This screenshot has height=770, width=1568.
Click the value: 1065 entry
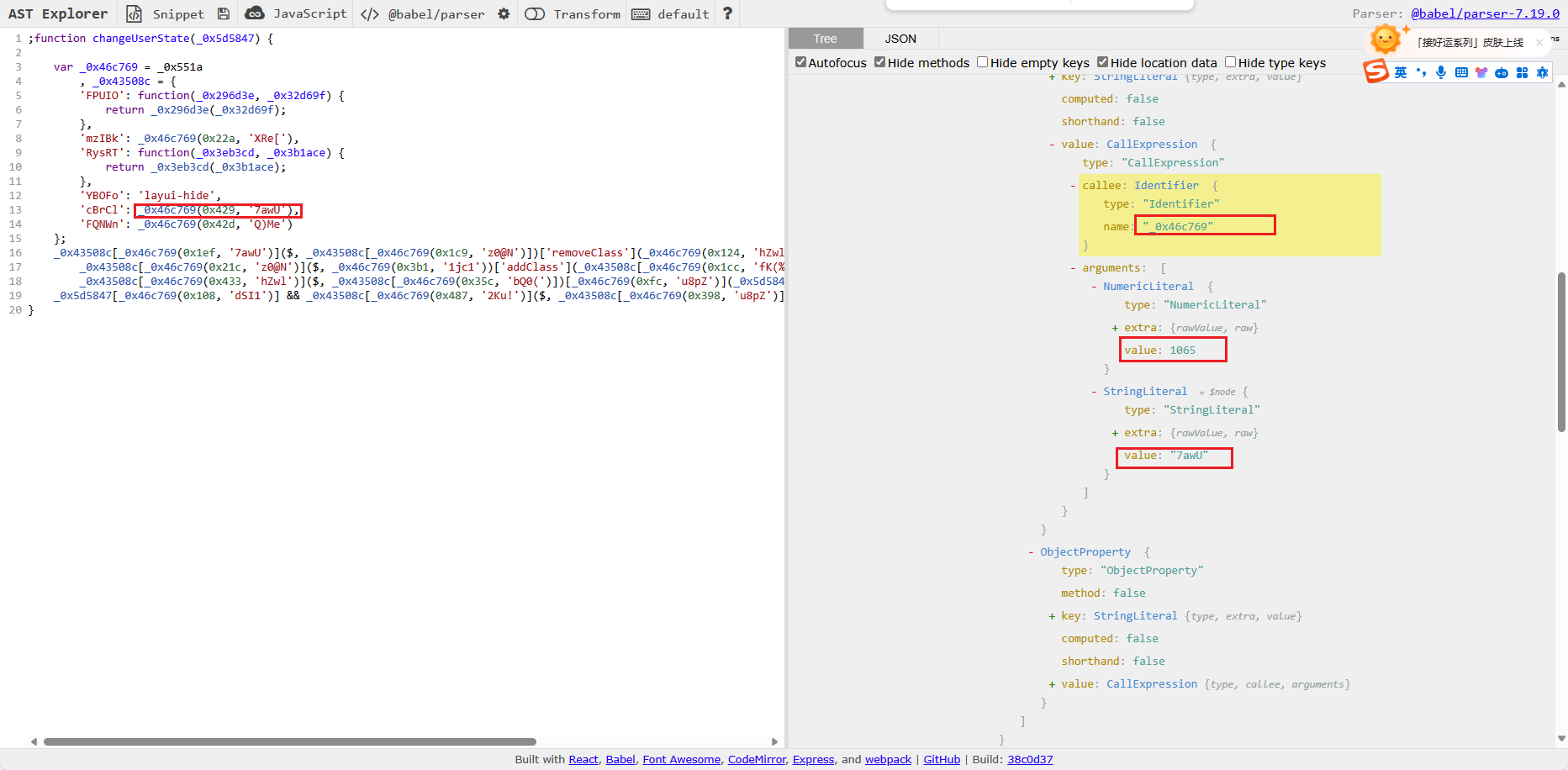pyautogui.click(x=1160, y=351)
